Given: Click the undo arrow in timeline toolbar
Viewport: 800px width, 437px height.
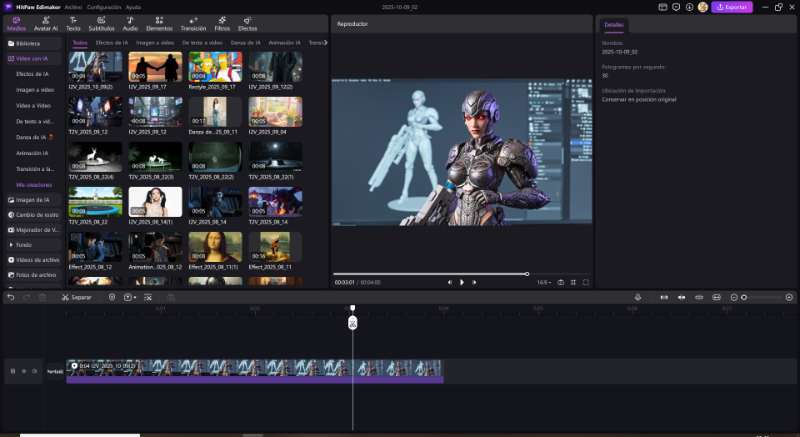Looking at the screenshot, I should point(11,297).
